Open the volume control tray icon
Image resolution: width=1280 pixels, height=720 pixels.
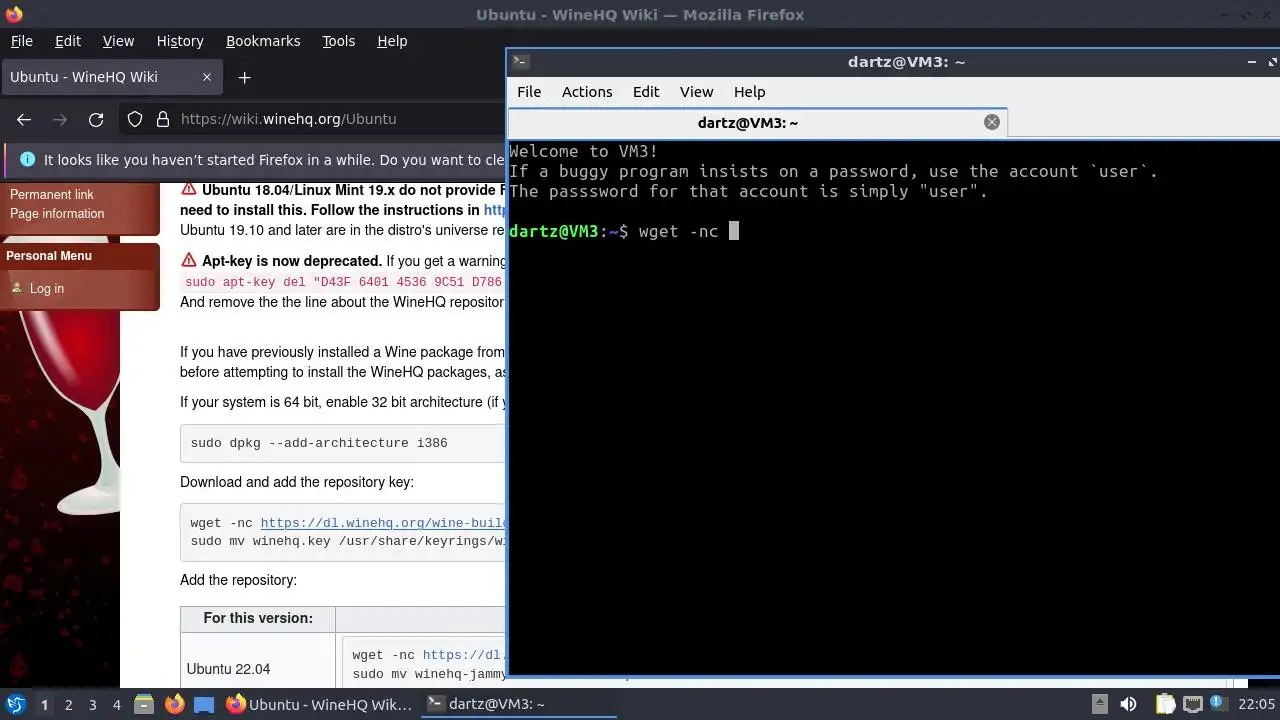tap(1128, 705)
